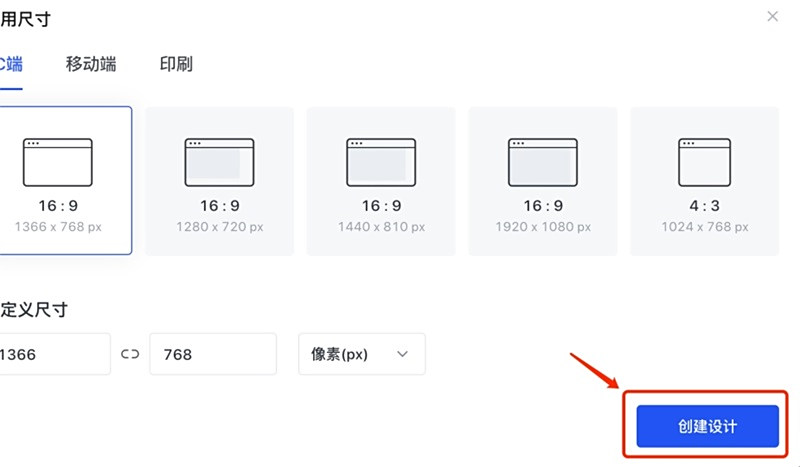Click the 4:3 browser window icon
Image resolution: width=800 pixels, height=467 pixels.
pos(705,162)
